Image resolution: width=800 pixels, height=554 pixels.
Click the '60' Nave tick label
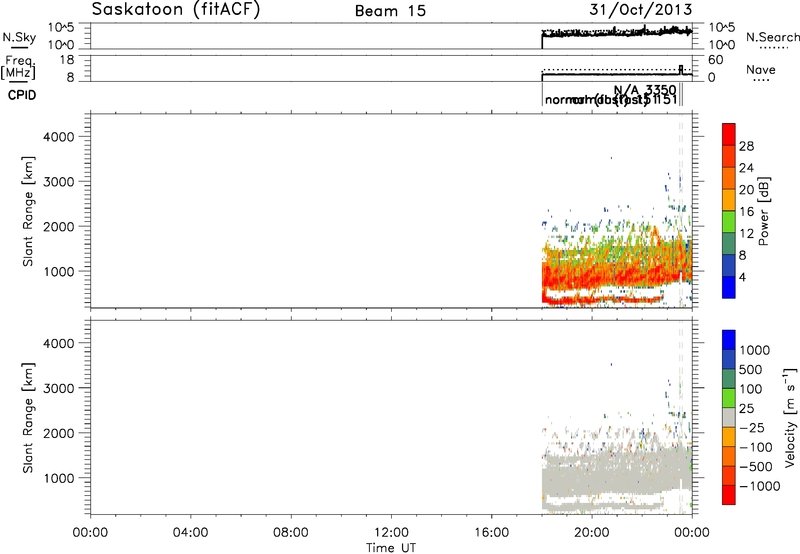pos(715,60)
